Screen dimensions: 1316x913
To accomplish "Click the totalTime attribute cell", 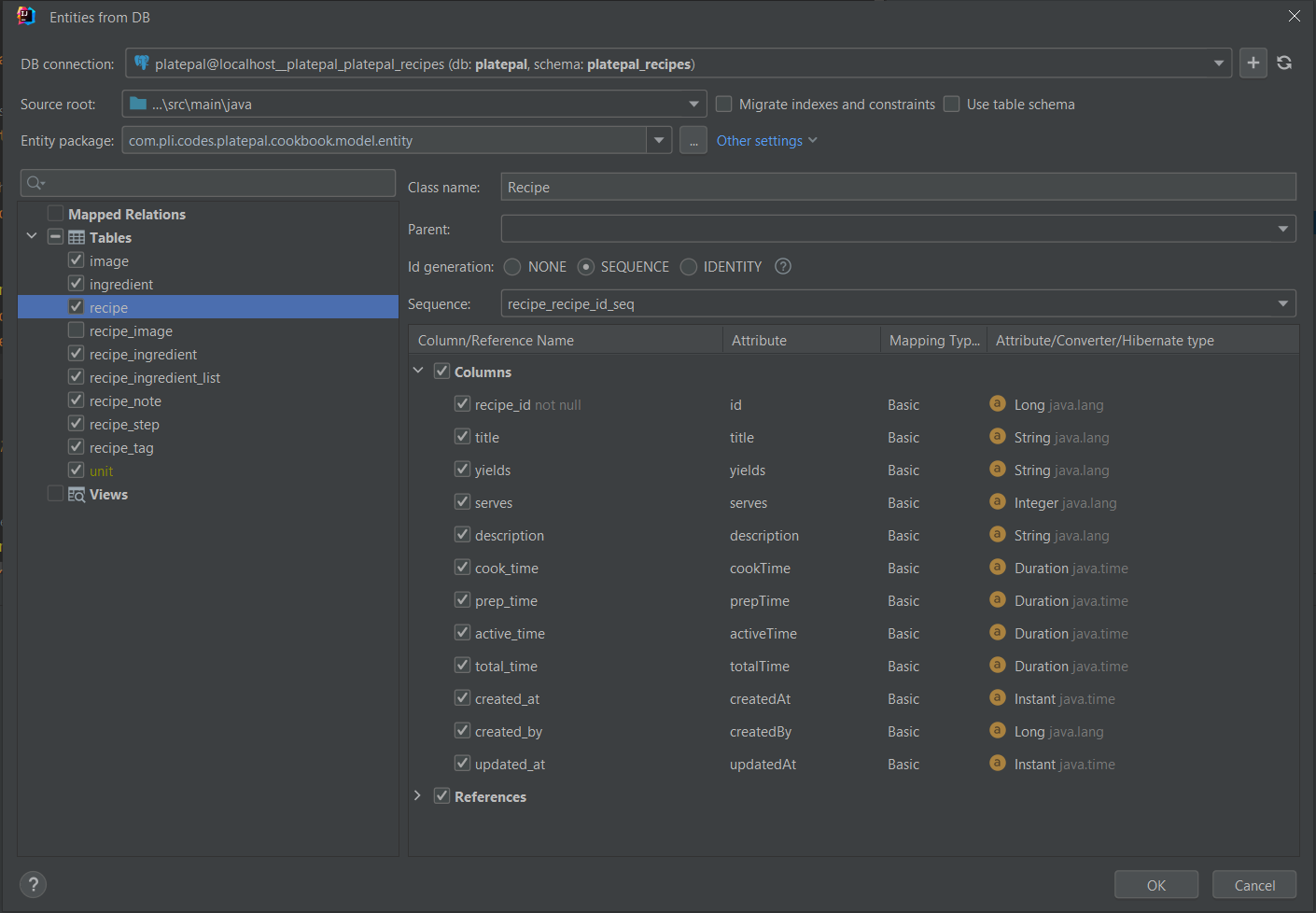I will click(760, 666).
